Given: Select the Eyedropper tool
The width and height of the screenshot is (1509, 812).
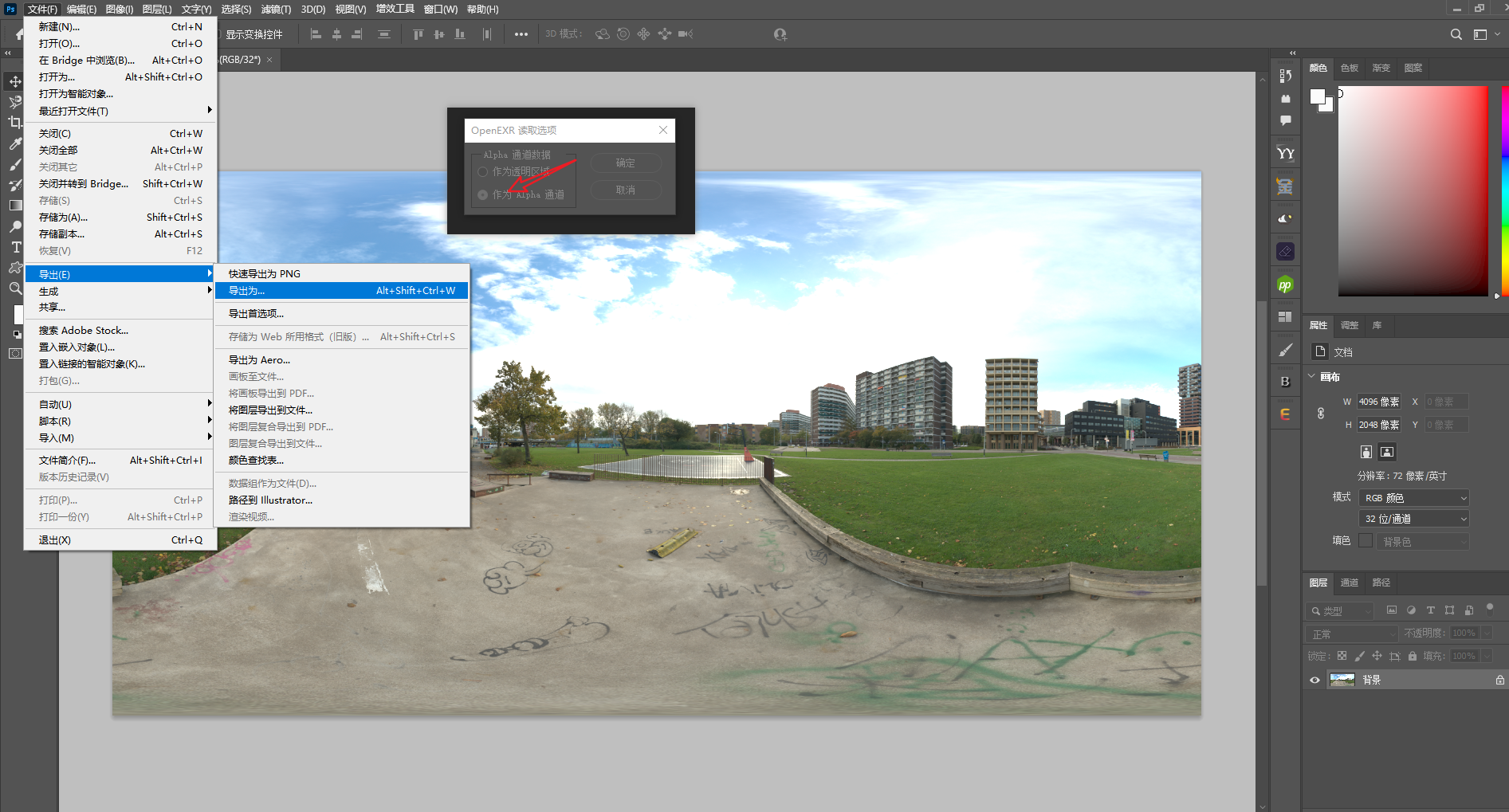Looking at the screenshot, I should [x=15, y=143].
